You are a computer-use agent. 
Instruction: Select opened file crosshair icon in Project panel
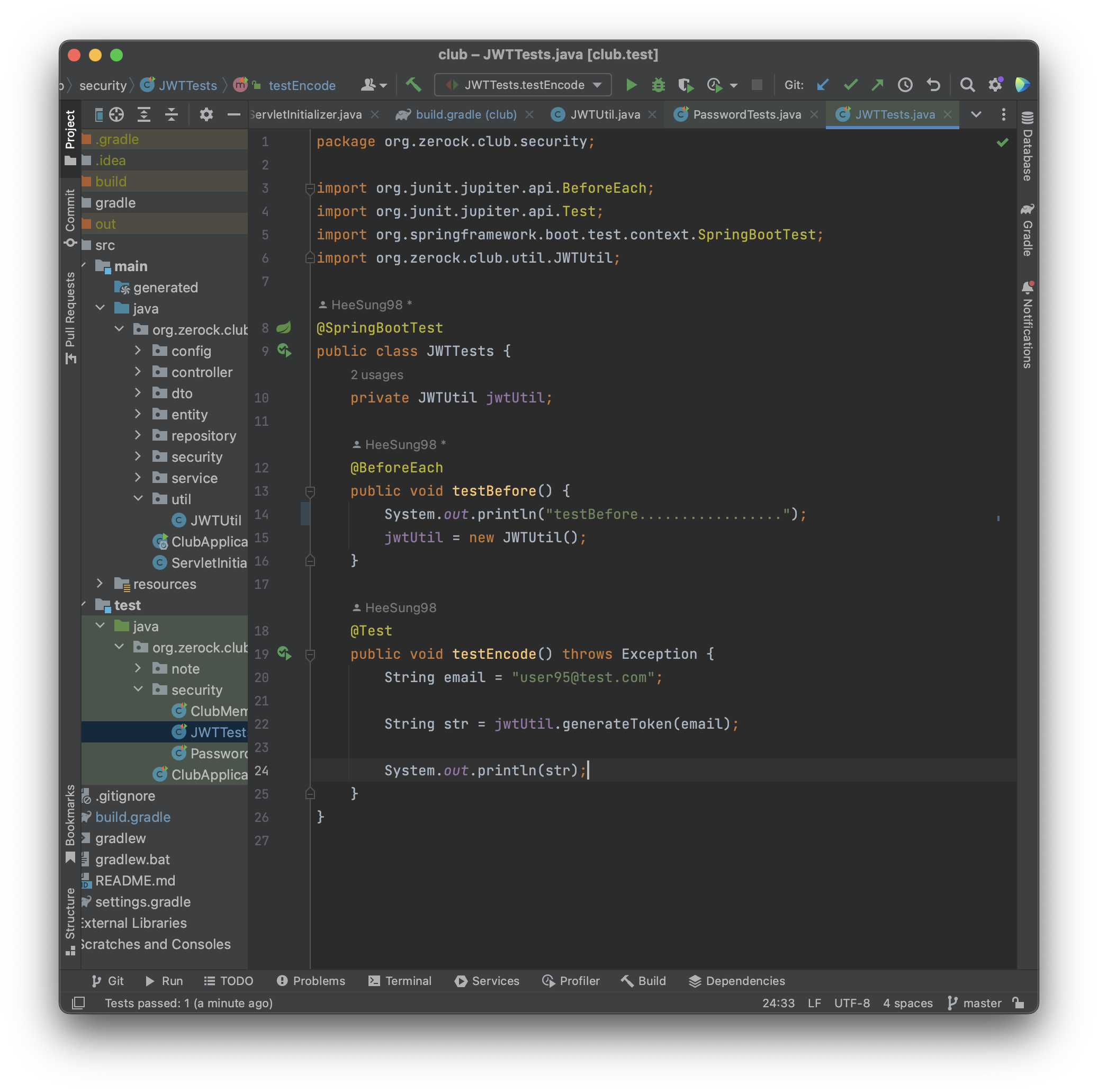point(116,115)
